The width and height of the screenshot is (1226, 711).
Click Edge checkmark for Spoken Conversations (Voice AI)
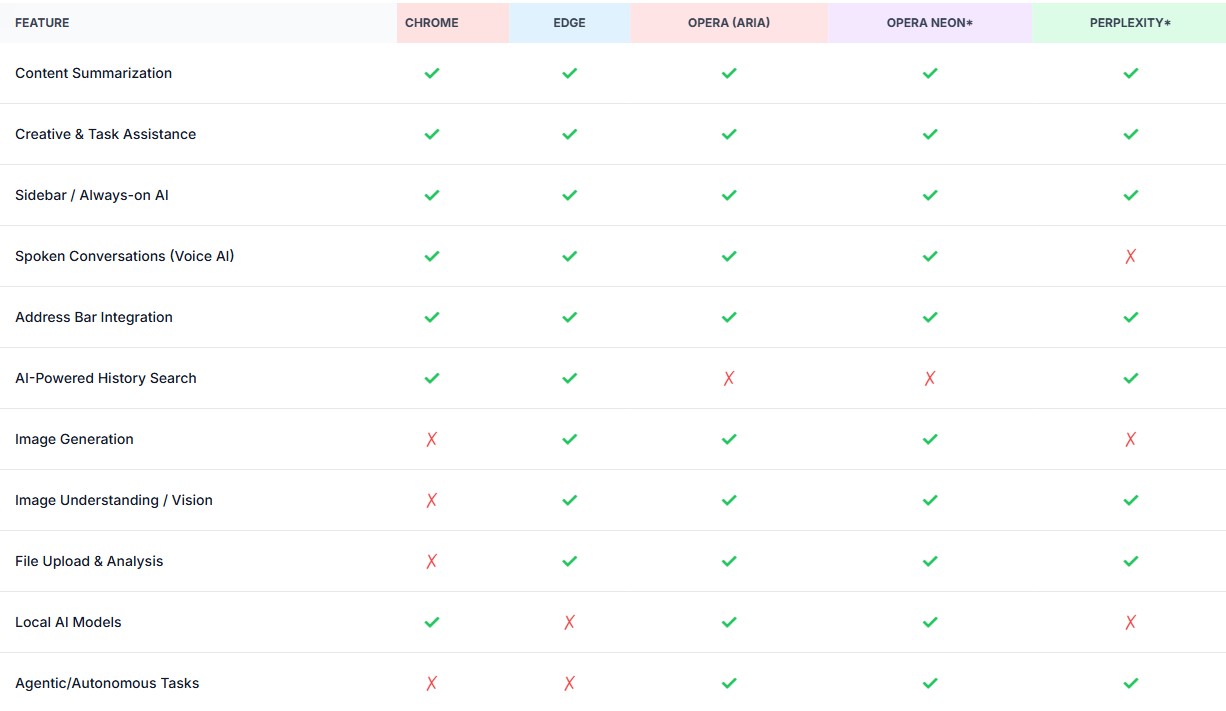pyautogui.click(x=569, y=256)
